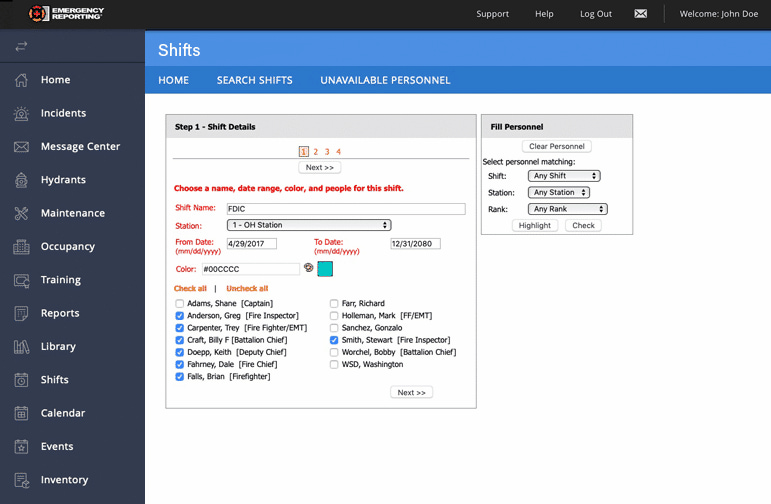
Task: Click the Incidents siren icon
Action: [x=21, y=113]
